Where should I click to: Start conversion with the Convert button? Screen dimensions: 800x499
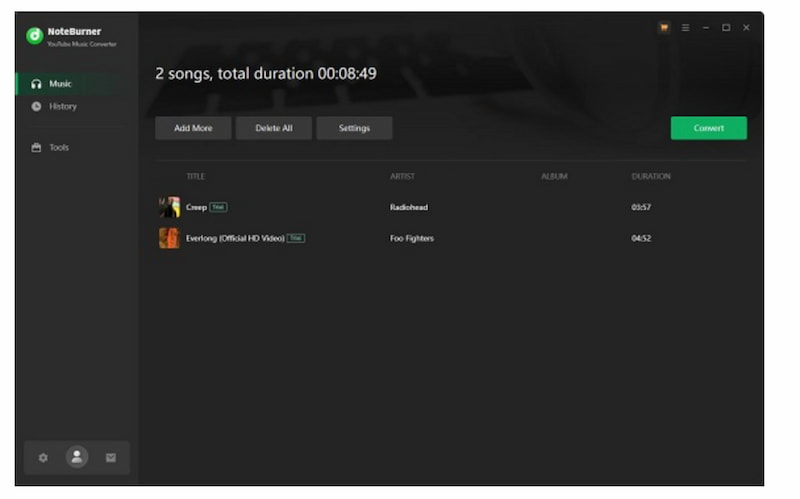[x=709, y=128]
